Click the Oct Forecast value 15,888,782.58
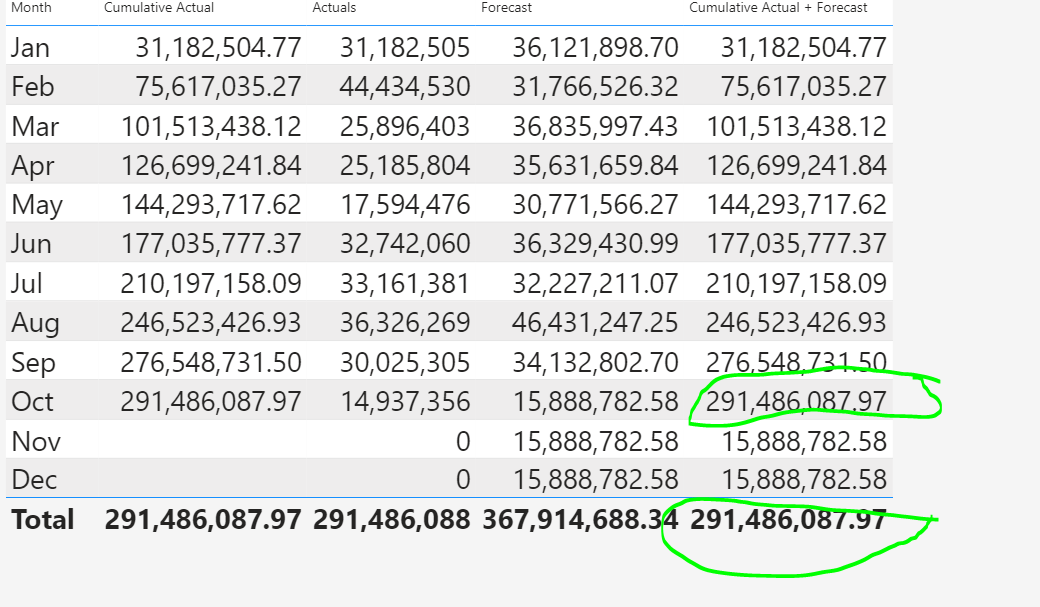 point(596,402)
